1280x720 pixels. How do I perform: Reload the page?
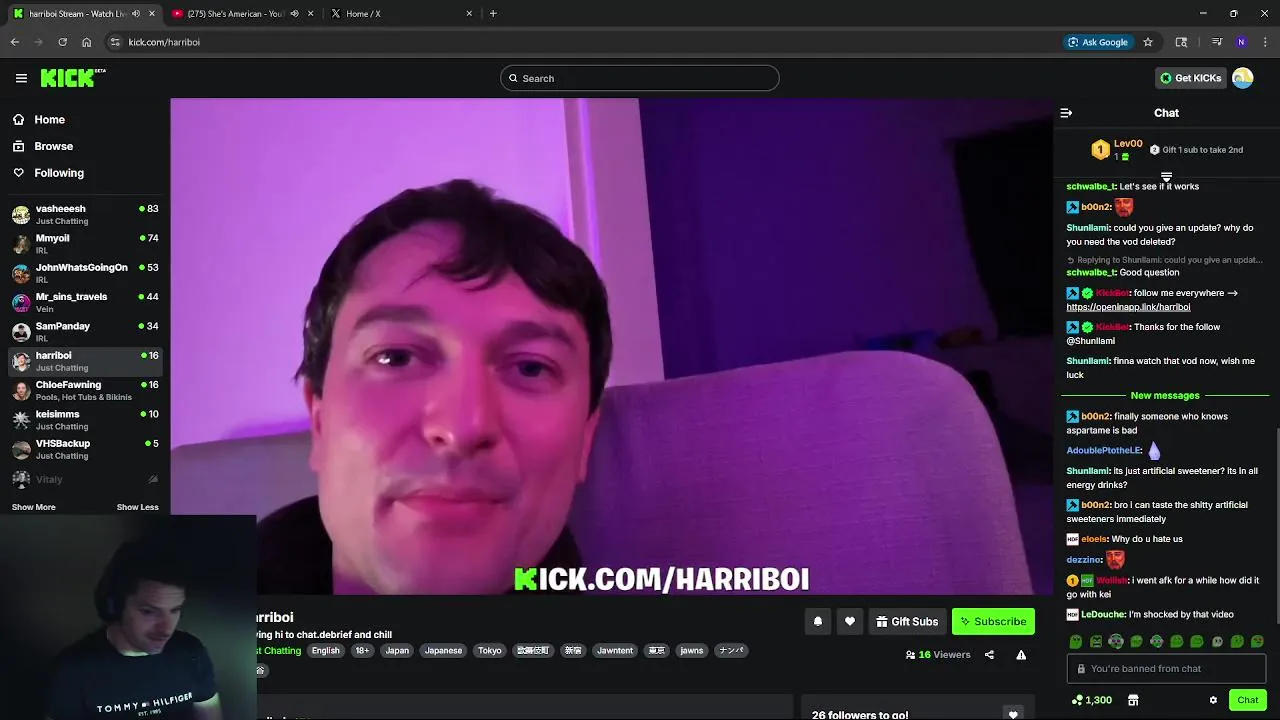pyautogui.click(x=62, y=42)
